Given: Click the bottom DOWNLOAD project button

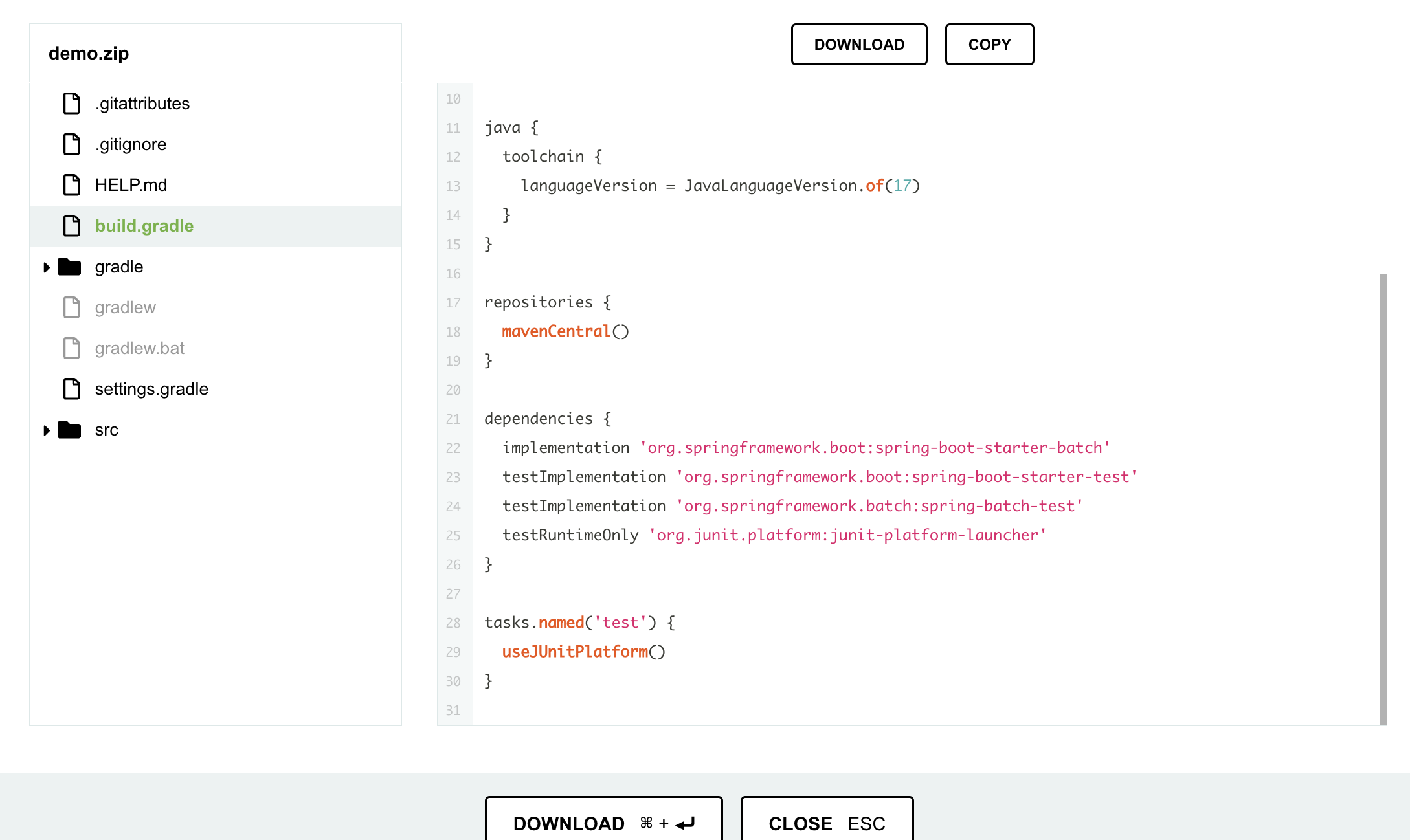Looking at the screenshot, I should coord(603,822).
